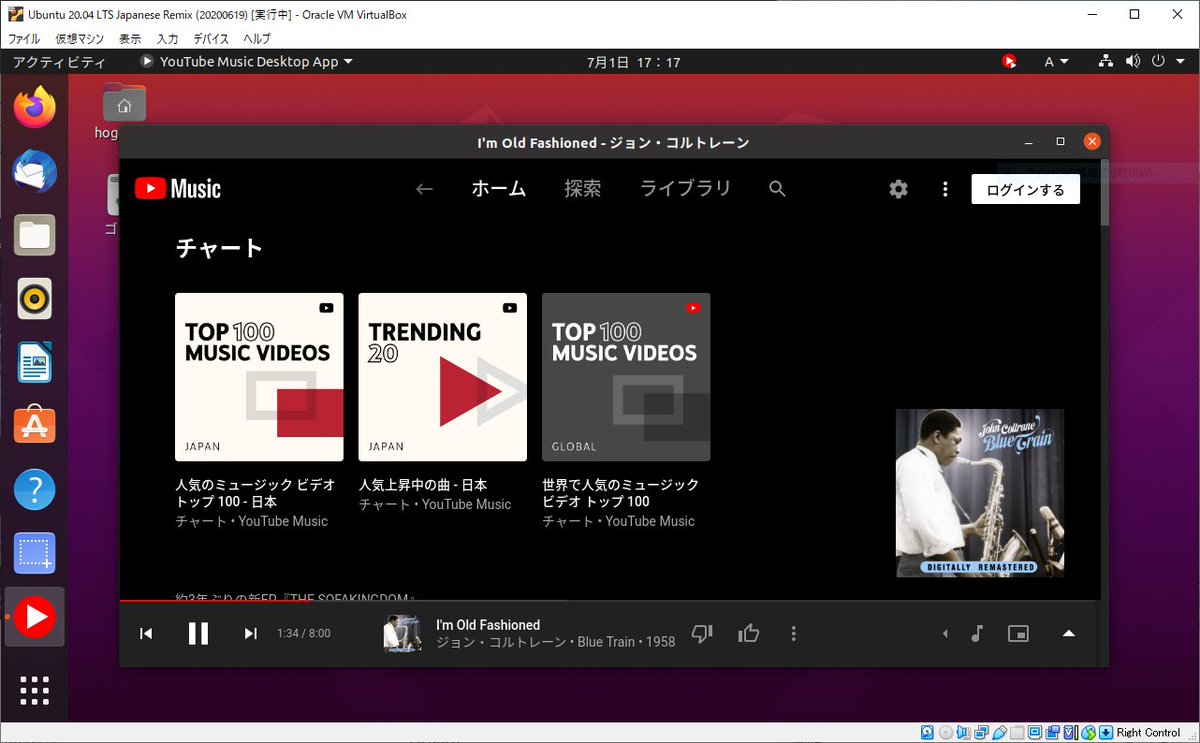The image size is (1200, 743).
Task: Open the miniplayer picture-in-picture icon
Action: click(1018, 633)
